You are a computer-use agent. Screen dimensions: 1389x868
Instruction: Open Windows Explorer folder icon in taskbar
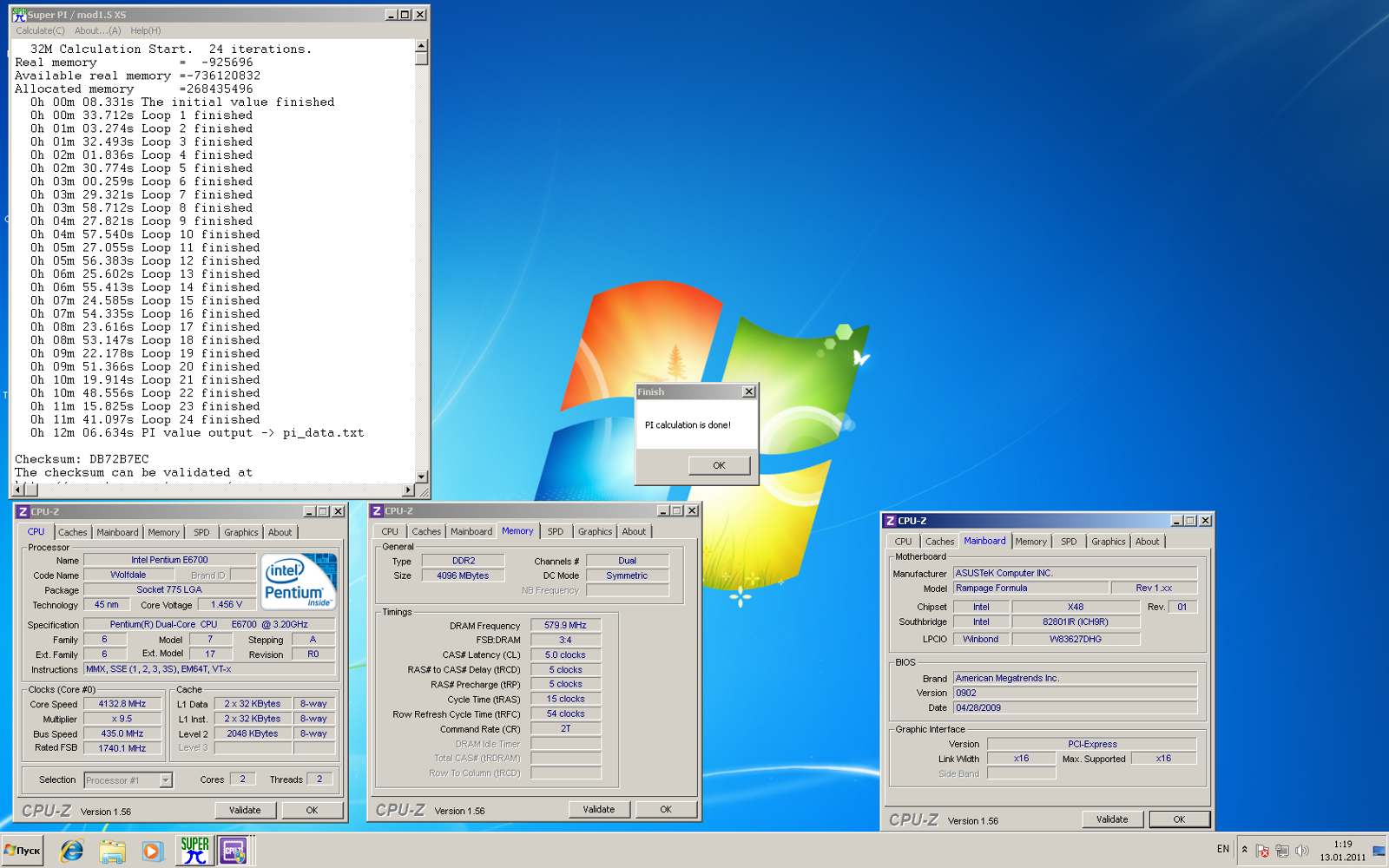click(112, 851)
